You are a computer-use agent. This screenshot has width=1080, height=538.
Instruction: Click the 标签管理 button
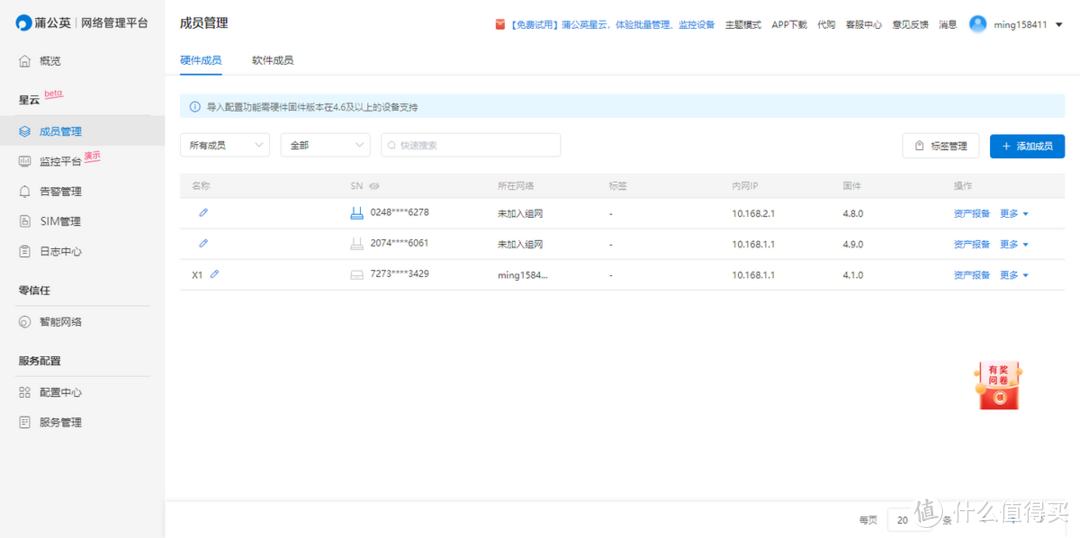point(940,146)
